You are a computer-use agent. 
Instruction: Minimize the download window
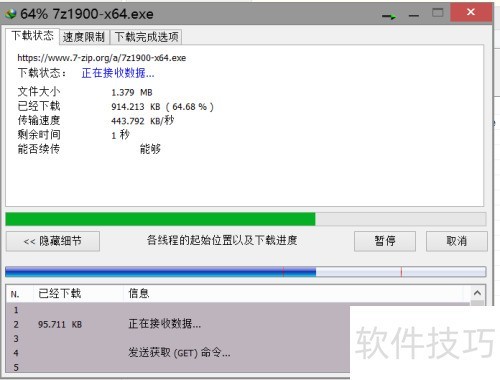pos(414,15)
